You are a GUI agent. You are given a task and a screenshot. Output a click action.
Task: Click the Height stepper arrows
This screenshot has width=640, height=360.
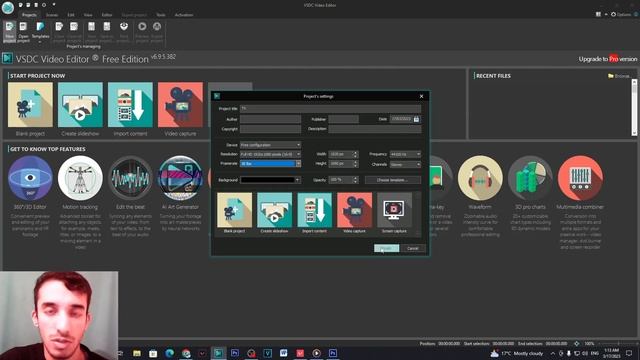tap(355, 164)
